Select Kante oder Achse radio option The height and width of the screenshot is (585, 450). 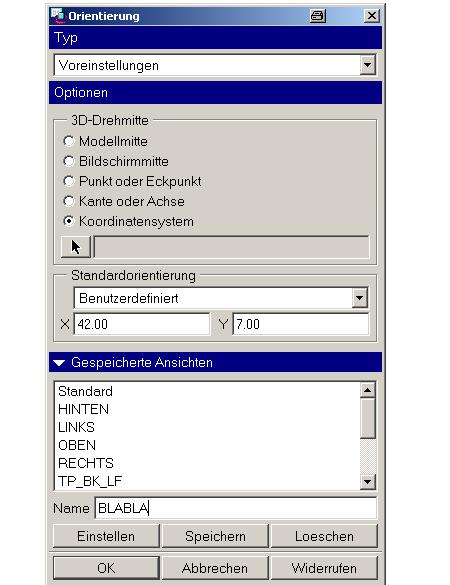69,201
